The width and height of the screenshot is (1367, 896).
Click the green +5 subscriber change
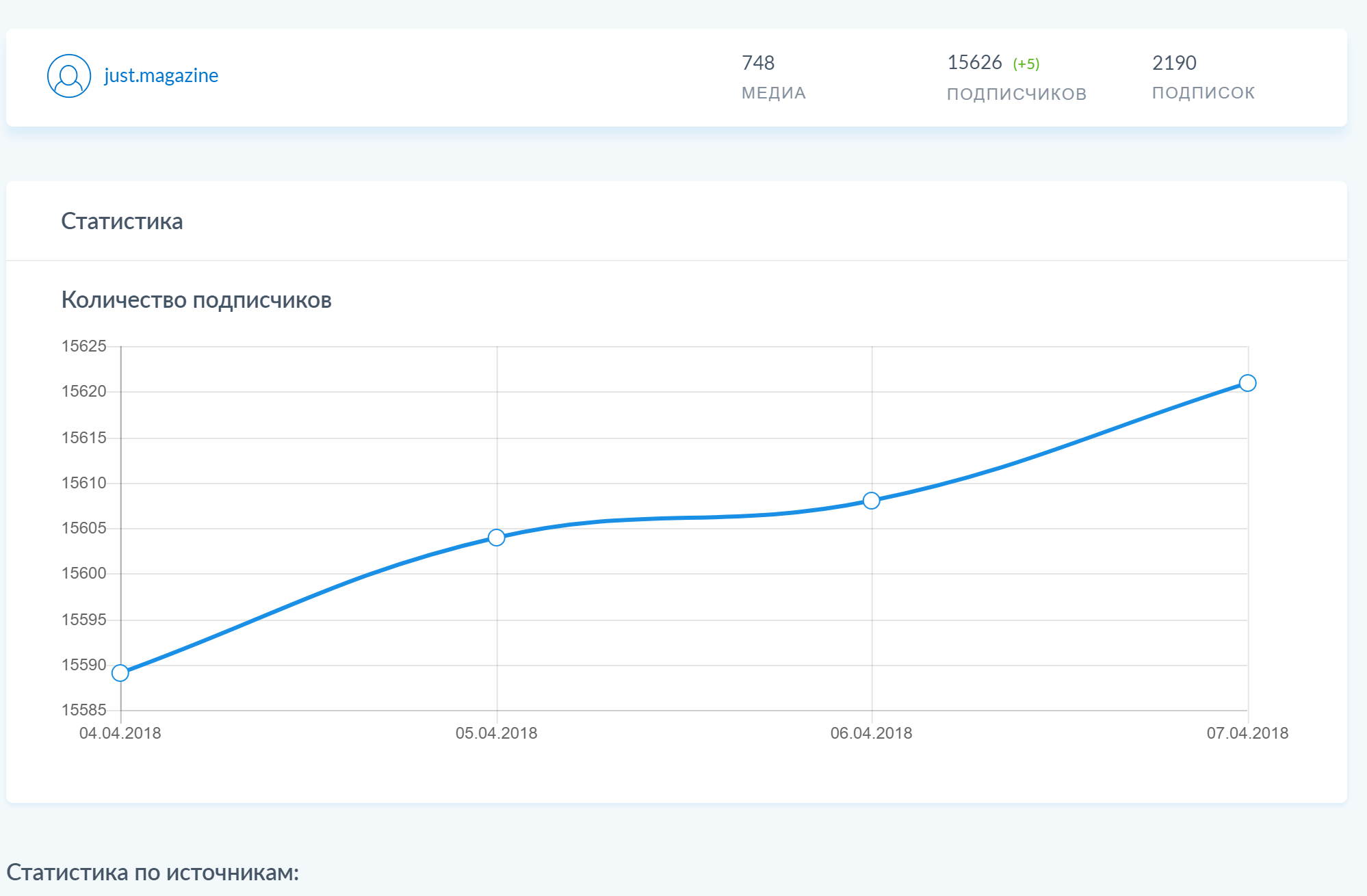pyautogui.click(x=1026, y=64)
